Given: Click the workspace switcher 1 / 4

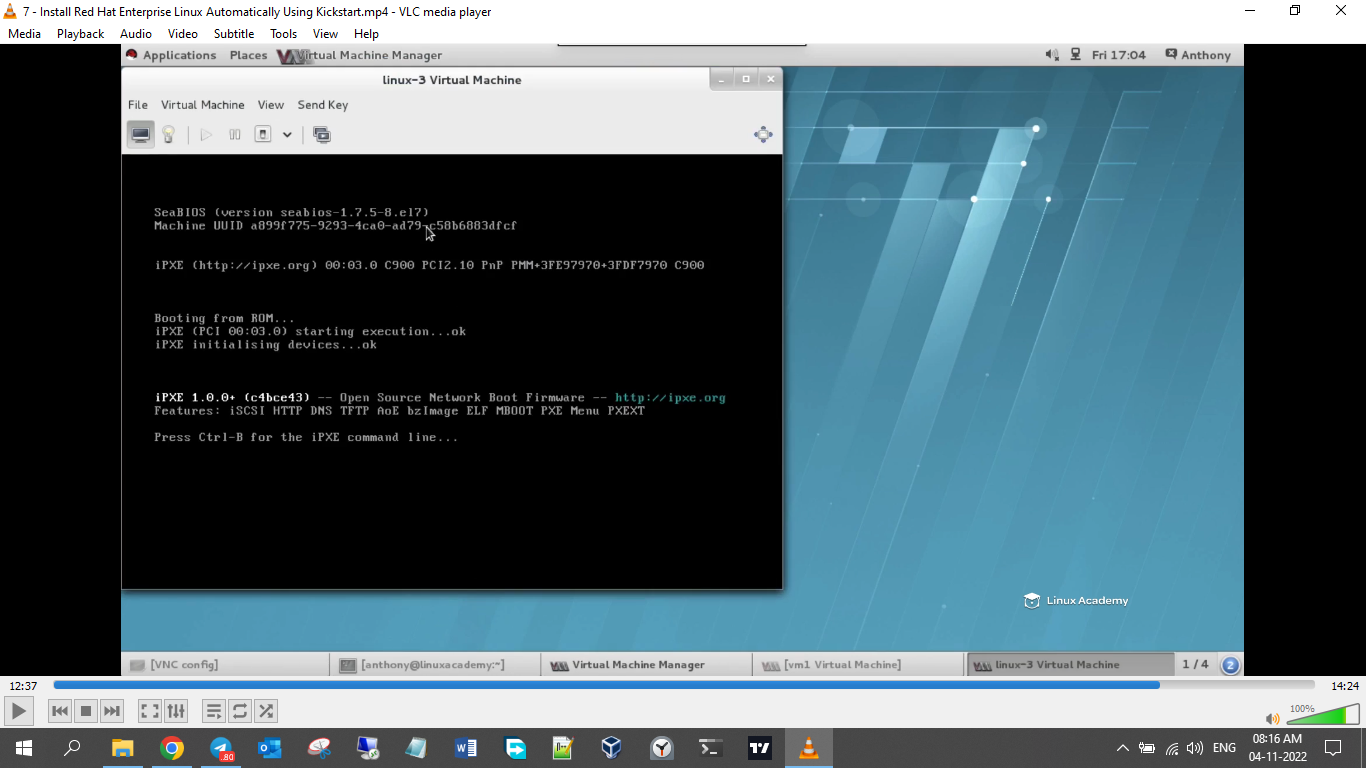Looking at the screenshot, I should pyautogui.click(x=1196, y=665).
